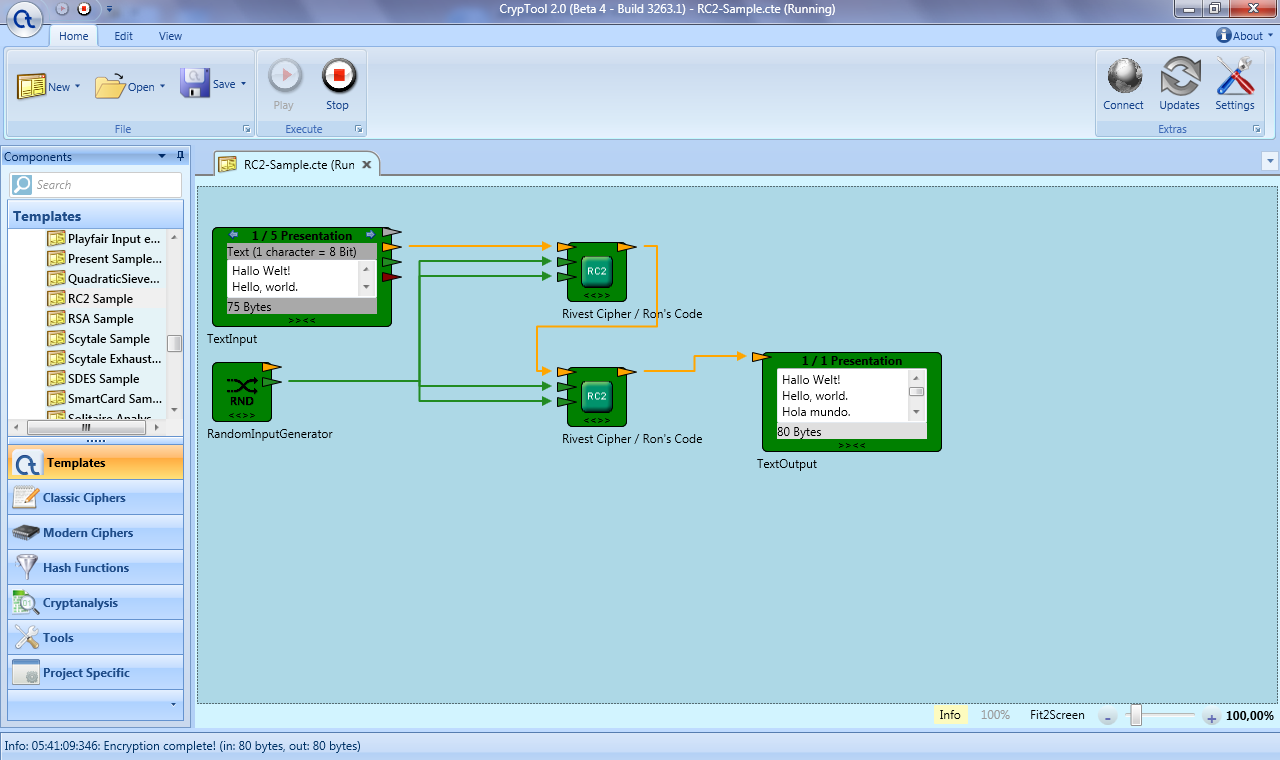Click the zoom out minus icon
The image size is (1280, 760).
pos(1108,717)
